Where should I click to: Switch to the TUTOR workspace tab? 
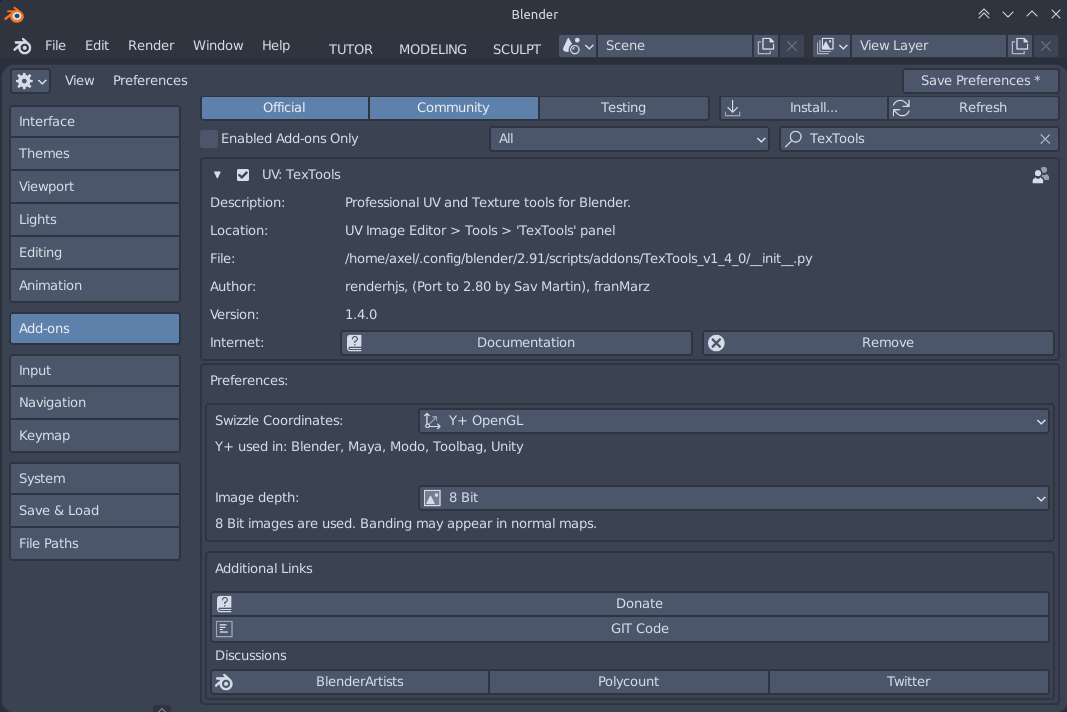350,49
